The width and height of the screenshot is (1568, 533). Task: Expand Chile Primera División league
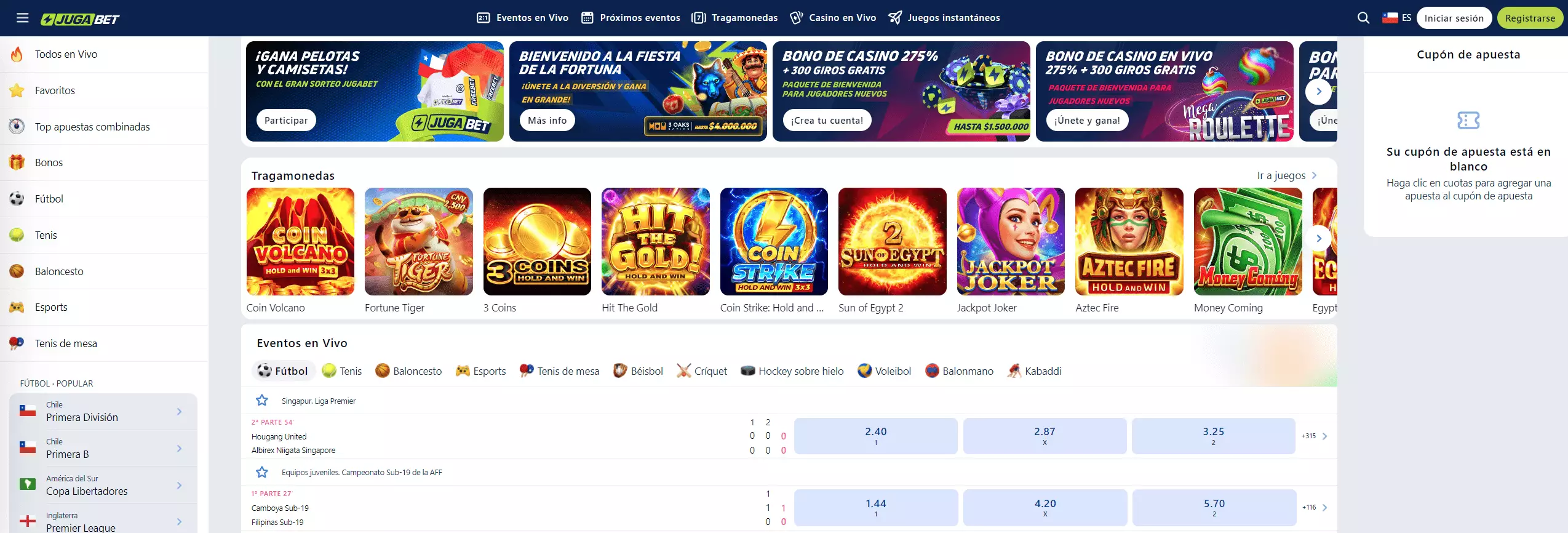coord(103,411)
